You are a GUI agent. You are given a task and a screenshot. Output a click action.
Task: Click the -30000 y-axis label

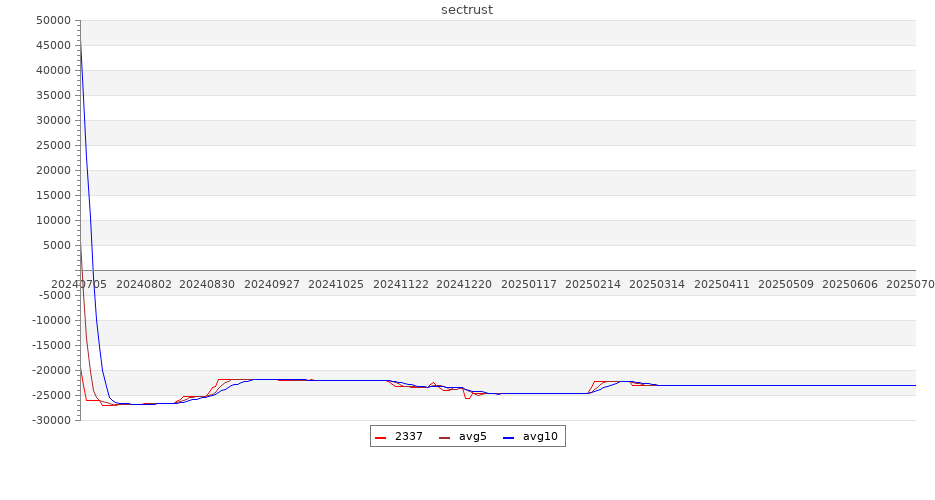[49, 421]
